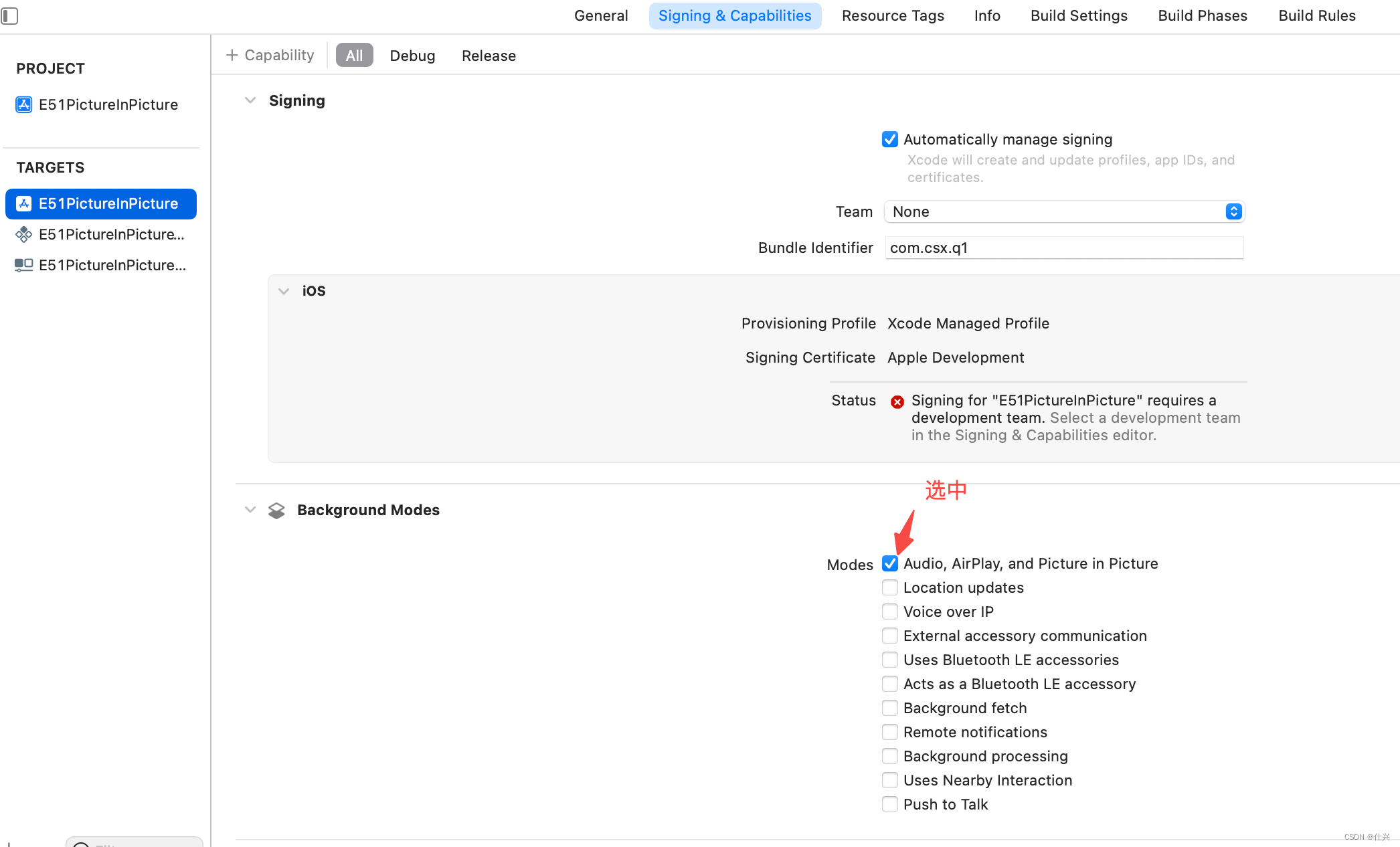Collapse the iOS signing subsection
Screen dimensions: 1400x847
click(284, 291)
